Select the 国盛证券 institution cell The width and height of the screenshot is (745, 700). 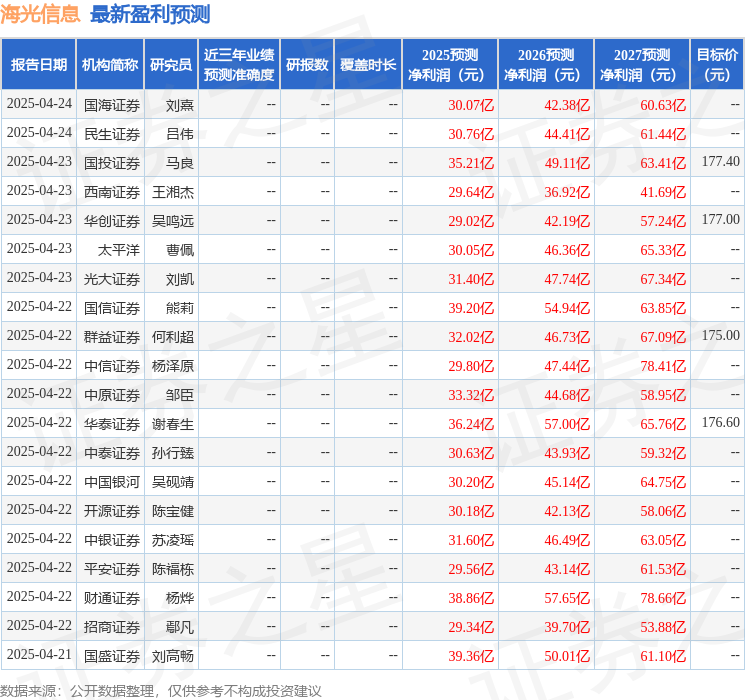pyautogui.click(x=112, y=656)
